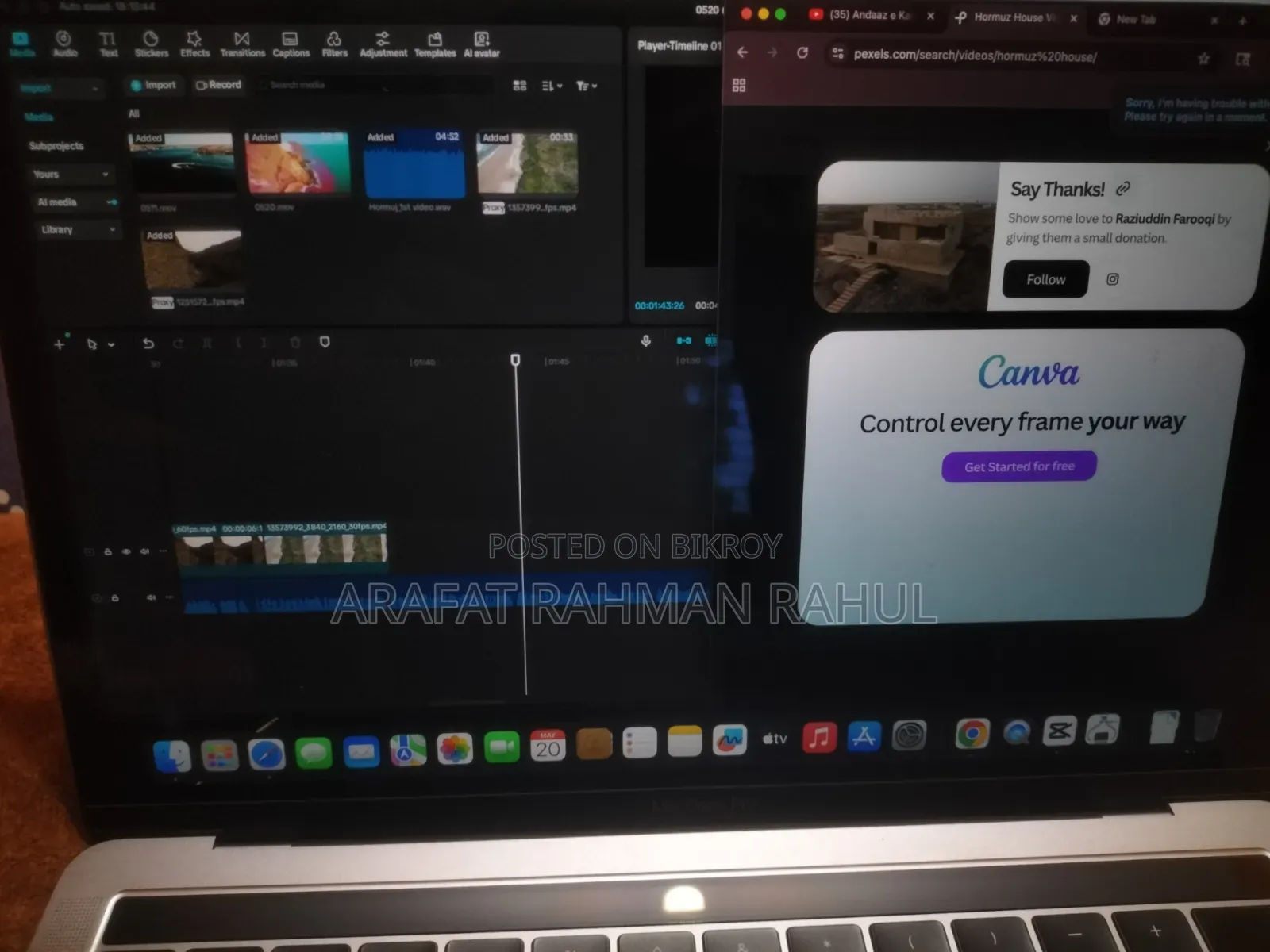This screenshot has height=952, width=1270.
Task: Open Finder from the Dock
Action: click(x=172, y=756)
